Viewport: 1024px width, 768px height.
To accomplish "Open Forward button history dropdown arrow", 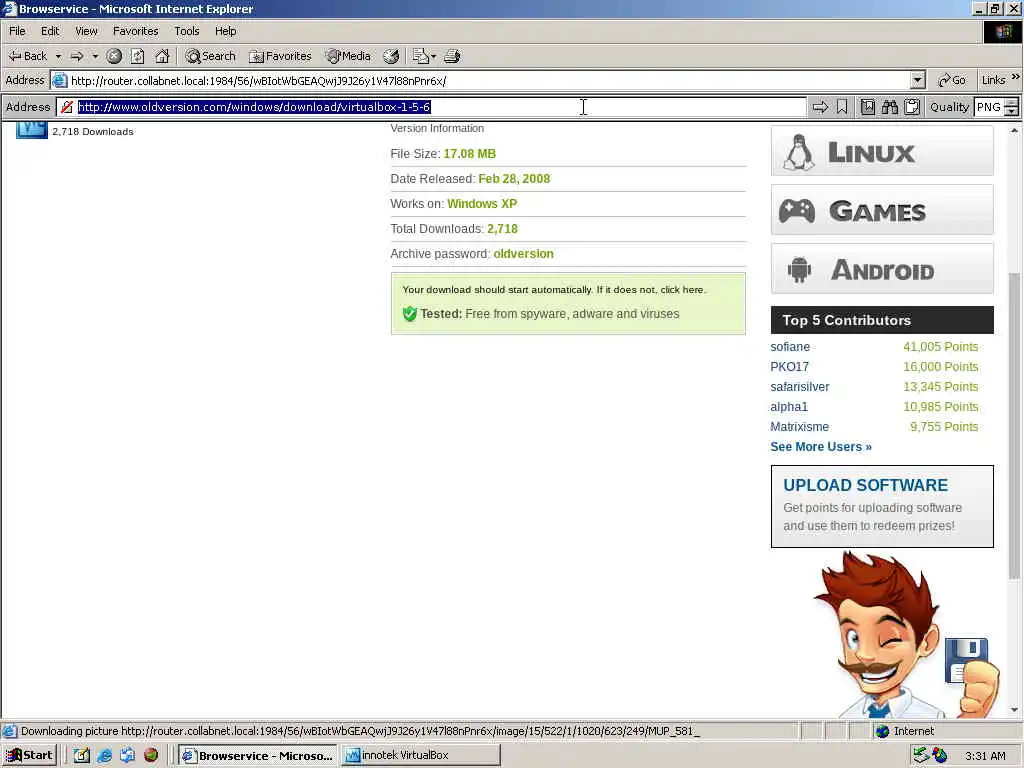I will 95,56.
